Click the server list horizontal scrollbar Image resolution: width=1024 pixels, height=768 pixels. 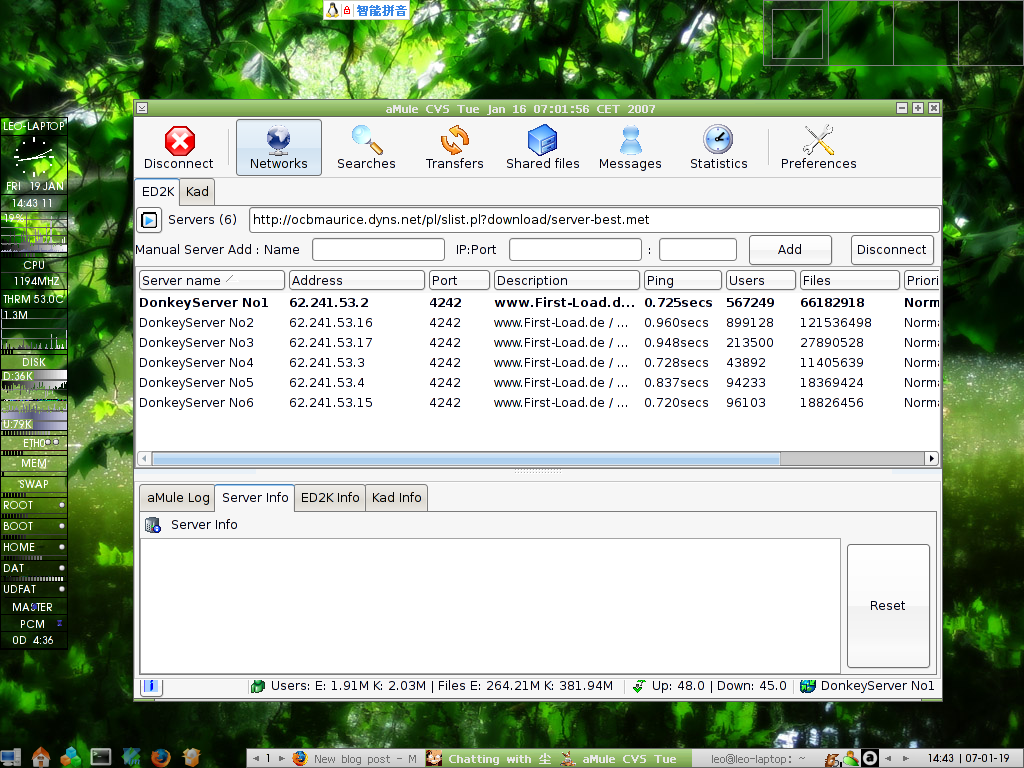[x=466, y=458]
